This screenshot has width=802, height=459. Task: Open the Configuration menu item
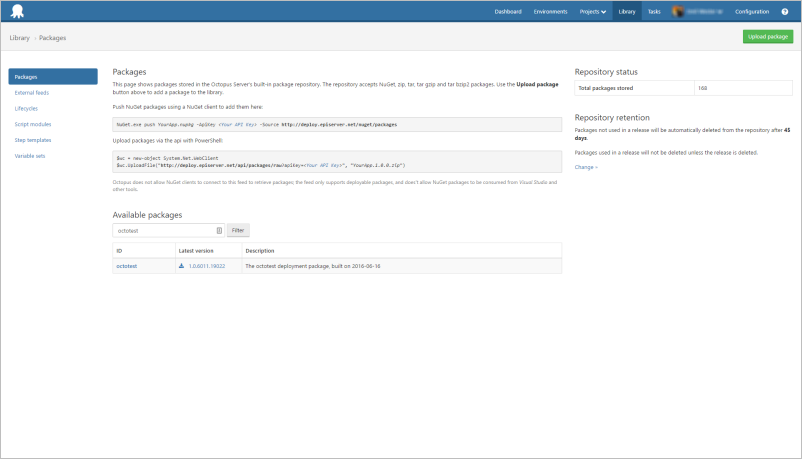point(752,12)
